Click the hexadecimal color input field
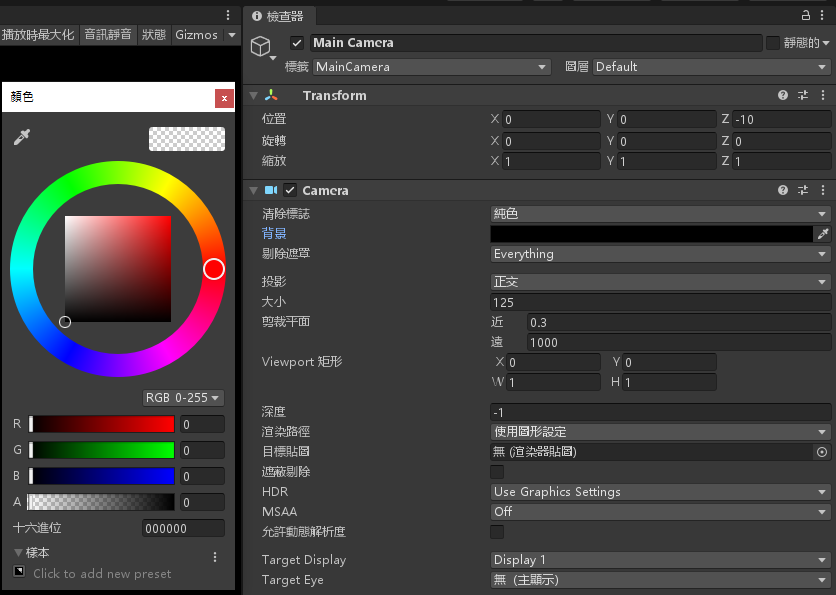Screen dimensions: 836x595 tap(182, 528)
